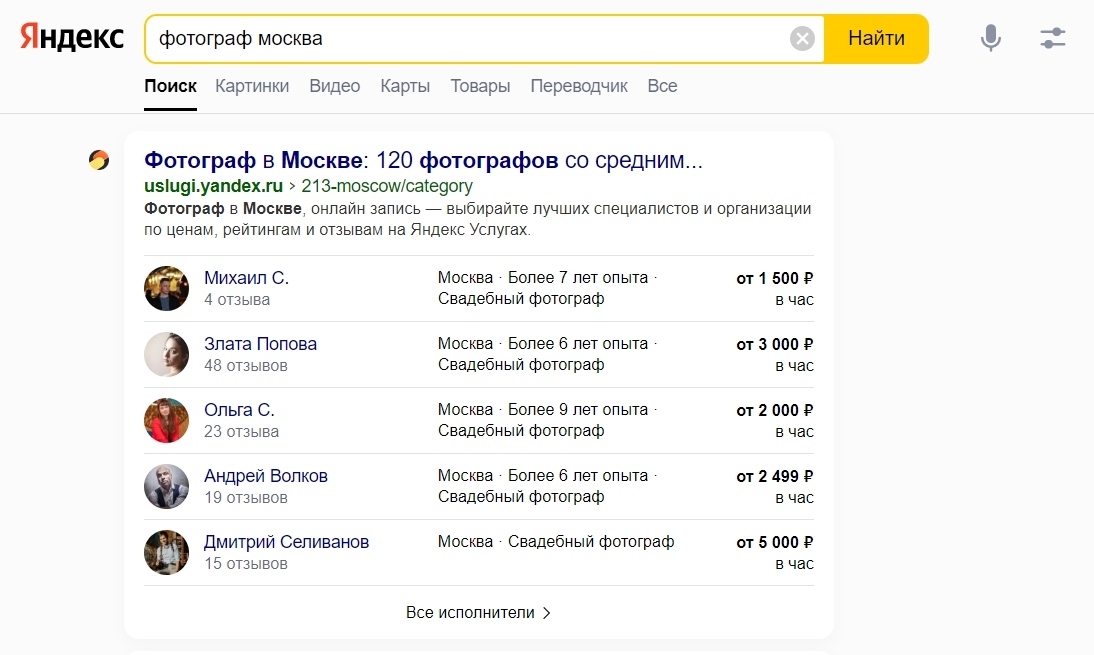Click the Yandex logo

pyautogui.click(x=72, y=39)
